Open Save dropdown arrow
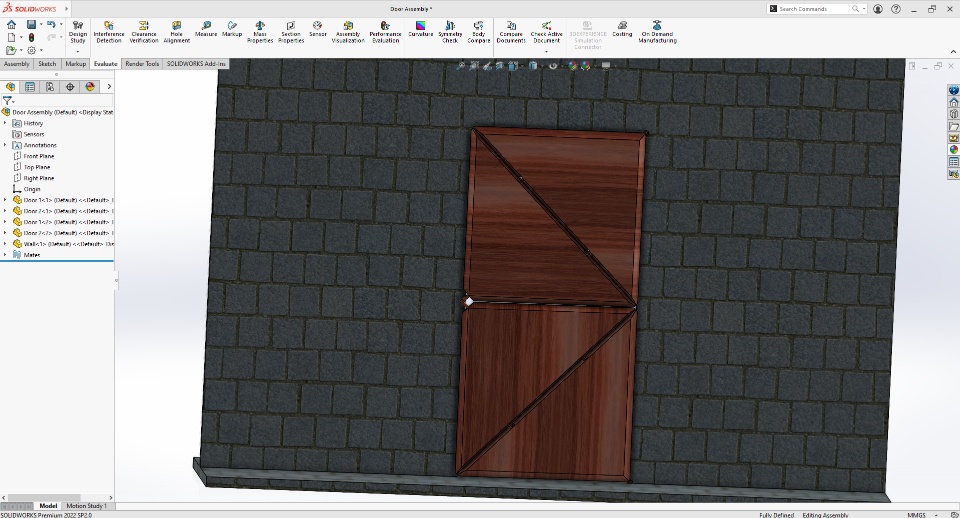Screen dimensions: 960x518 click(41, 24)
